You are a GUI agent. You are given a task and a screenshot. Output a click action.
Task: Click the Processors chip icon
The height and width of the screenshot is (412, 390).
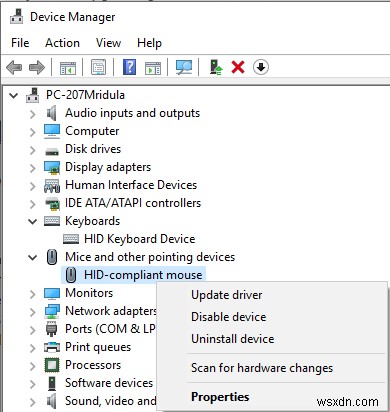[52, 365]
